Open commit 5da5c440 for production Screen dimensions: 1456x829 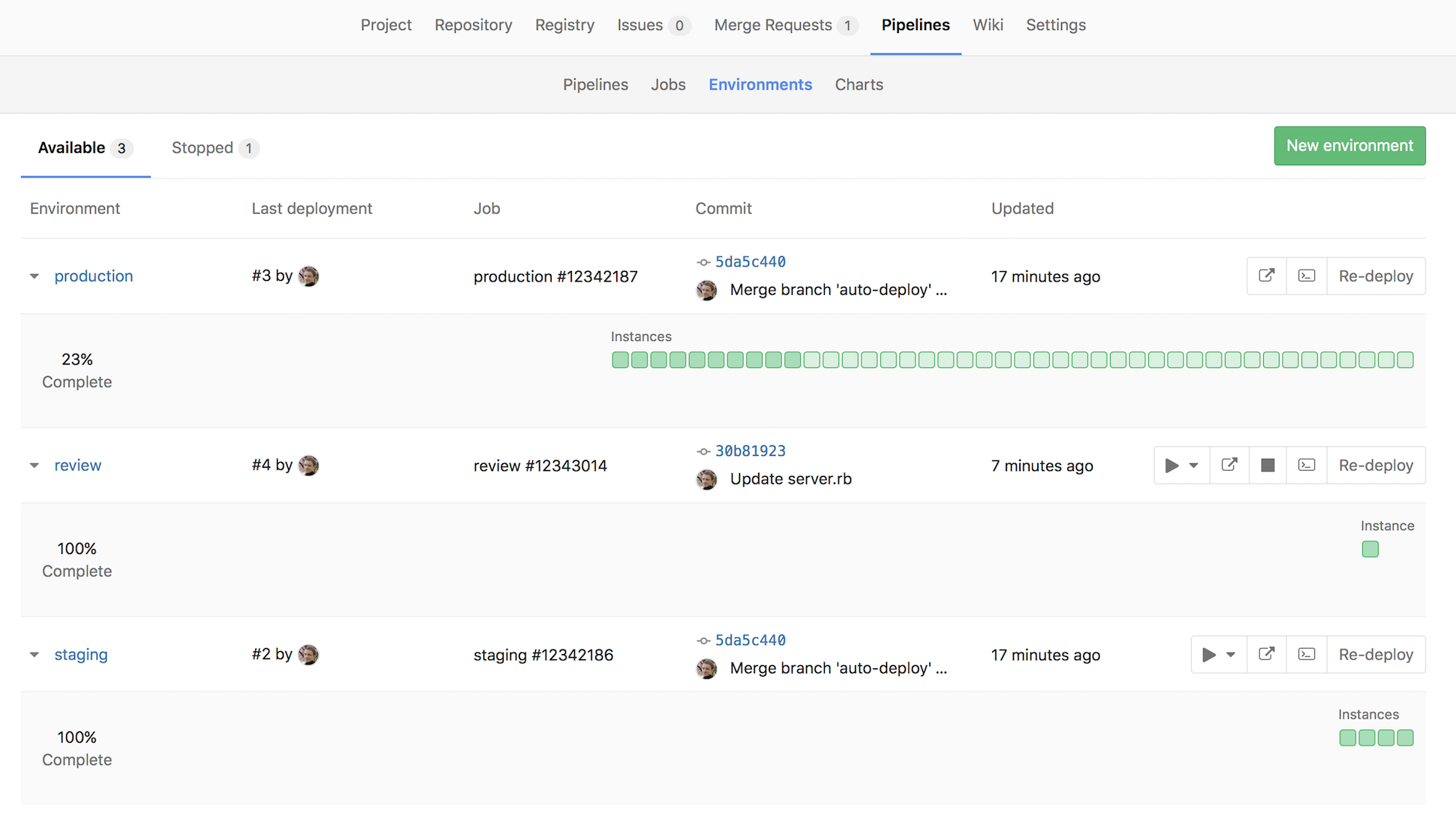(x=750, y=261)
